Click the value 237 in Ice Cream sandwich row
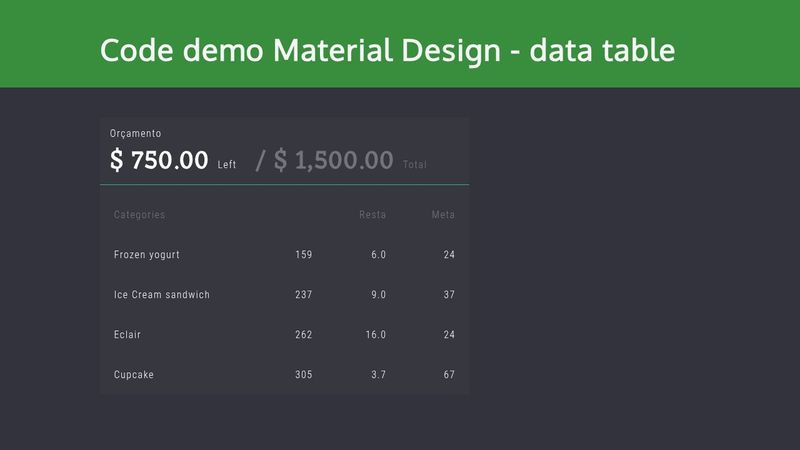This screenshot has height=450, width=800. click(x=304, y=295)
